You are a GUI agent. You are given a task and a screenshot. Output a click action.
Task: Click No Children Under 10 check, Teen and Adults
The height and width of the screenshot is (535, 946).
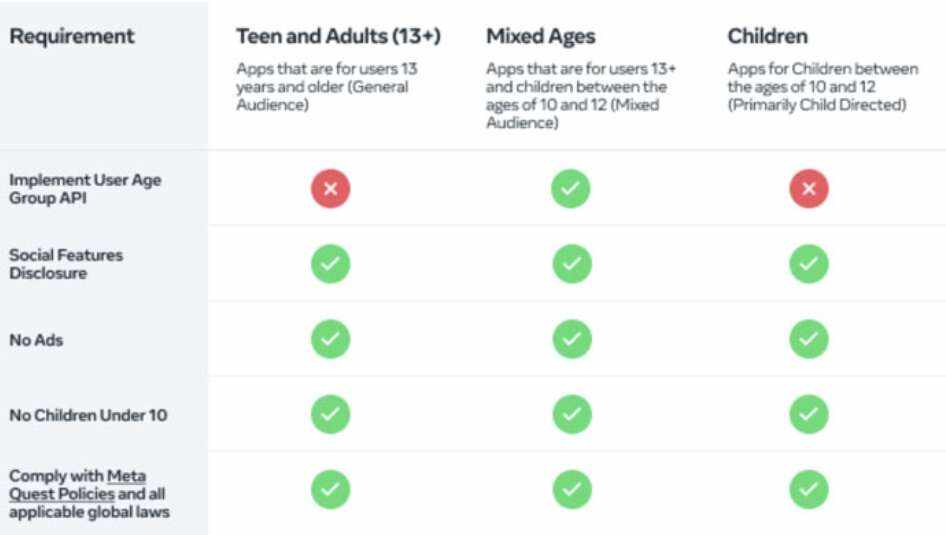tap(330, 414)
